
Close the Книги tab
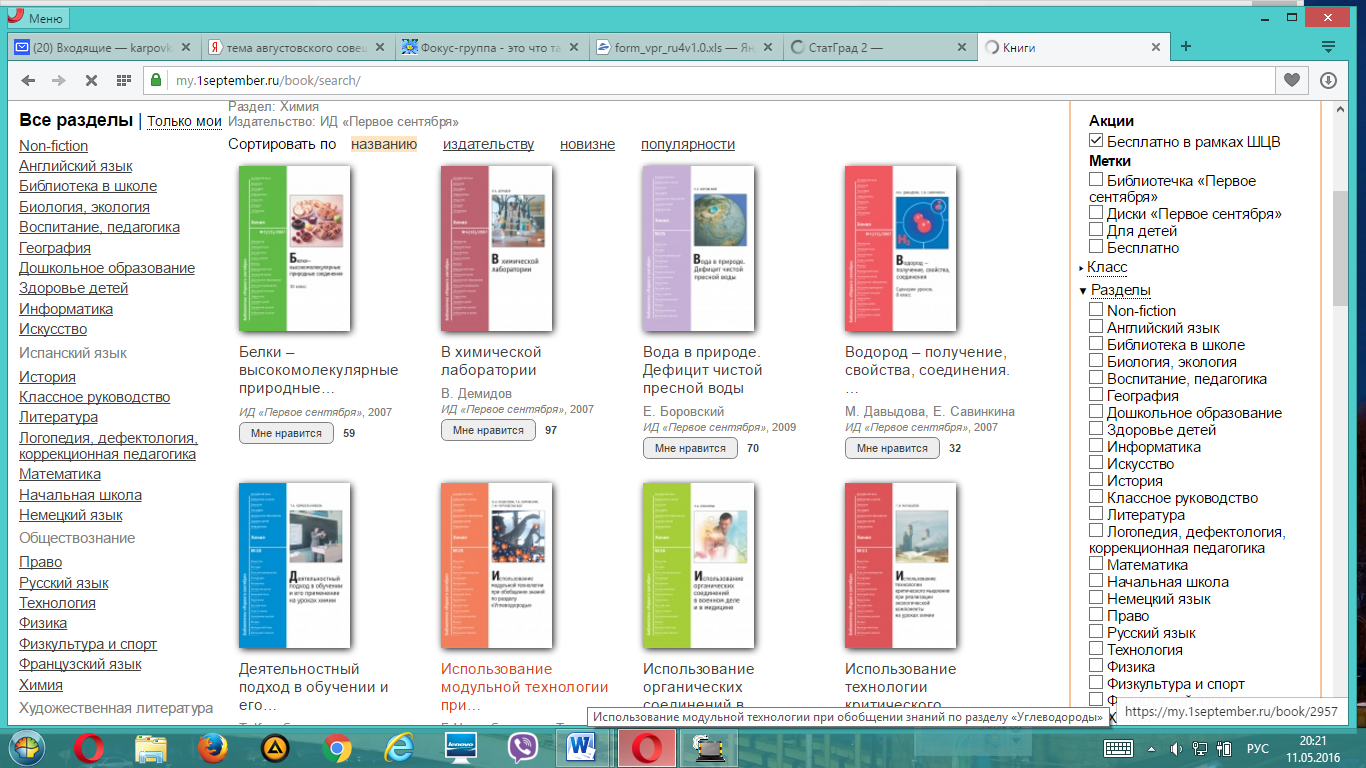1158,47
